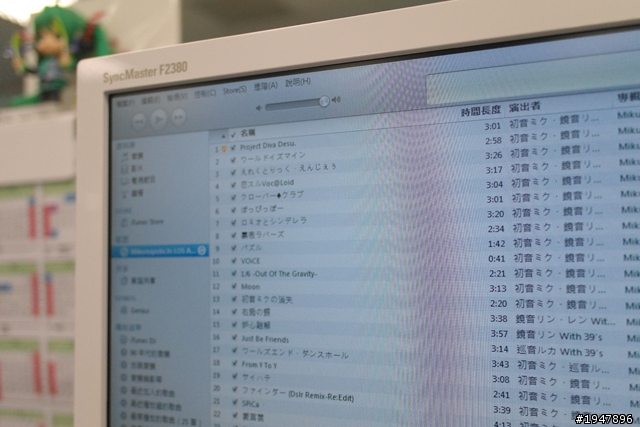Click the Play button
The image size is (640, 427).
158,119
